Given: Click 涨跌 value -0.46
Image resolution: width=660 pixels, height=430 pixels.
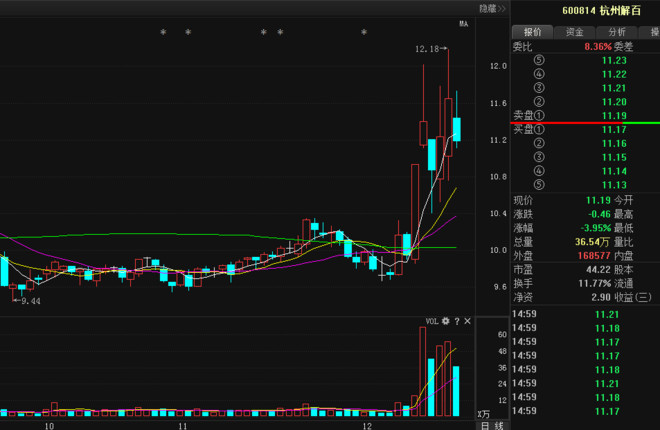Looking at the screenshot, I should (x=599, y=214).
